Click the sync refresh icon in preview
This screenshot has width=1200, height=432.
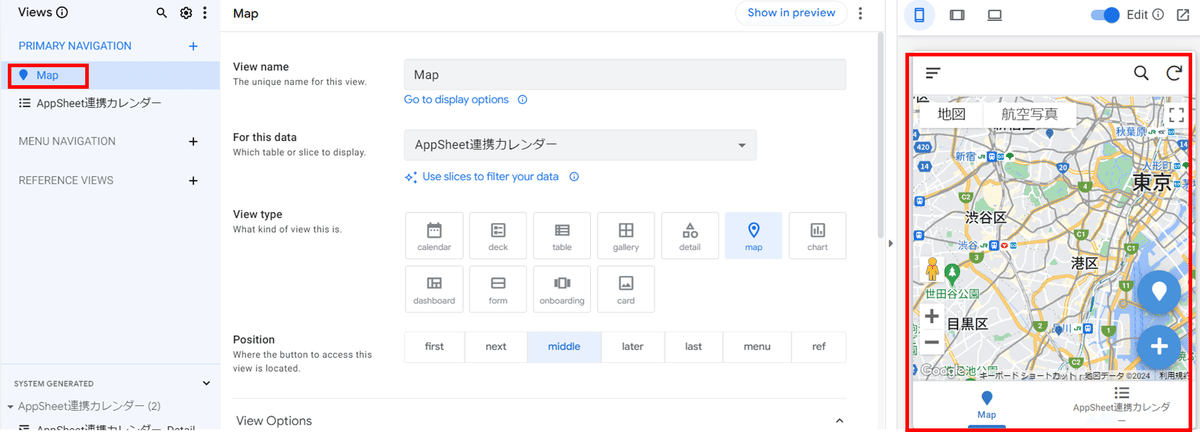point(1174,73)
